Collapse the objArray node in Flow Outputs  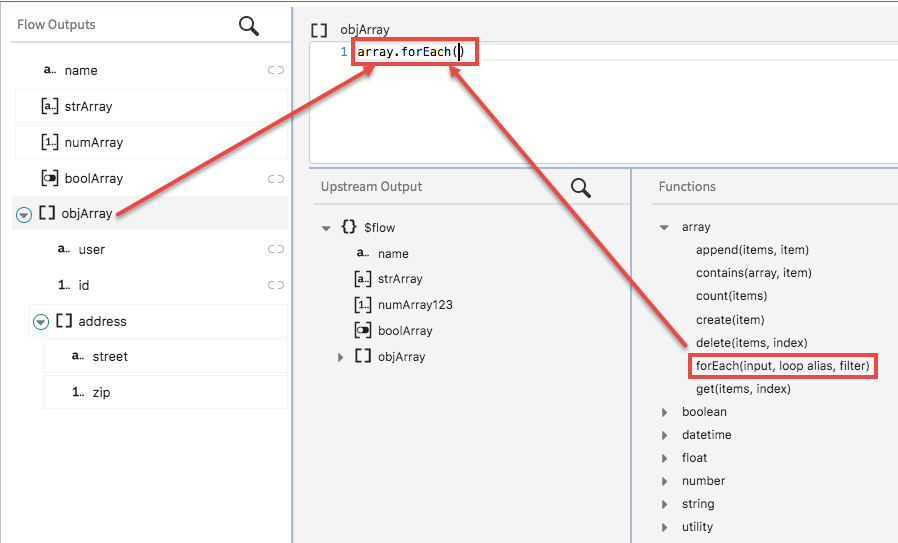(x=23, y=215)
